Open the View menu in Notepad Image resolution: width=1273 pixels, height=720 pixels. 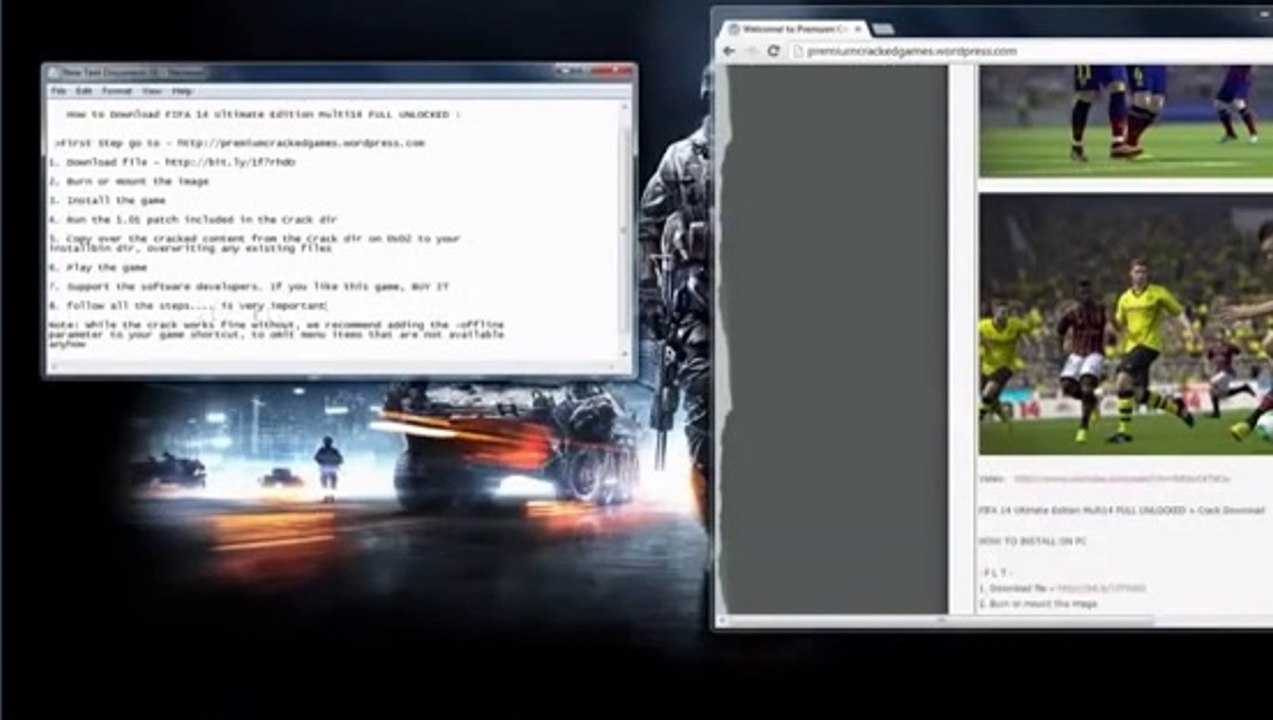coord(151,91)
